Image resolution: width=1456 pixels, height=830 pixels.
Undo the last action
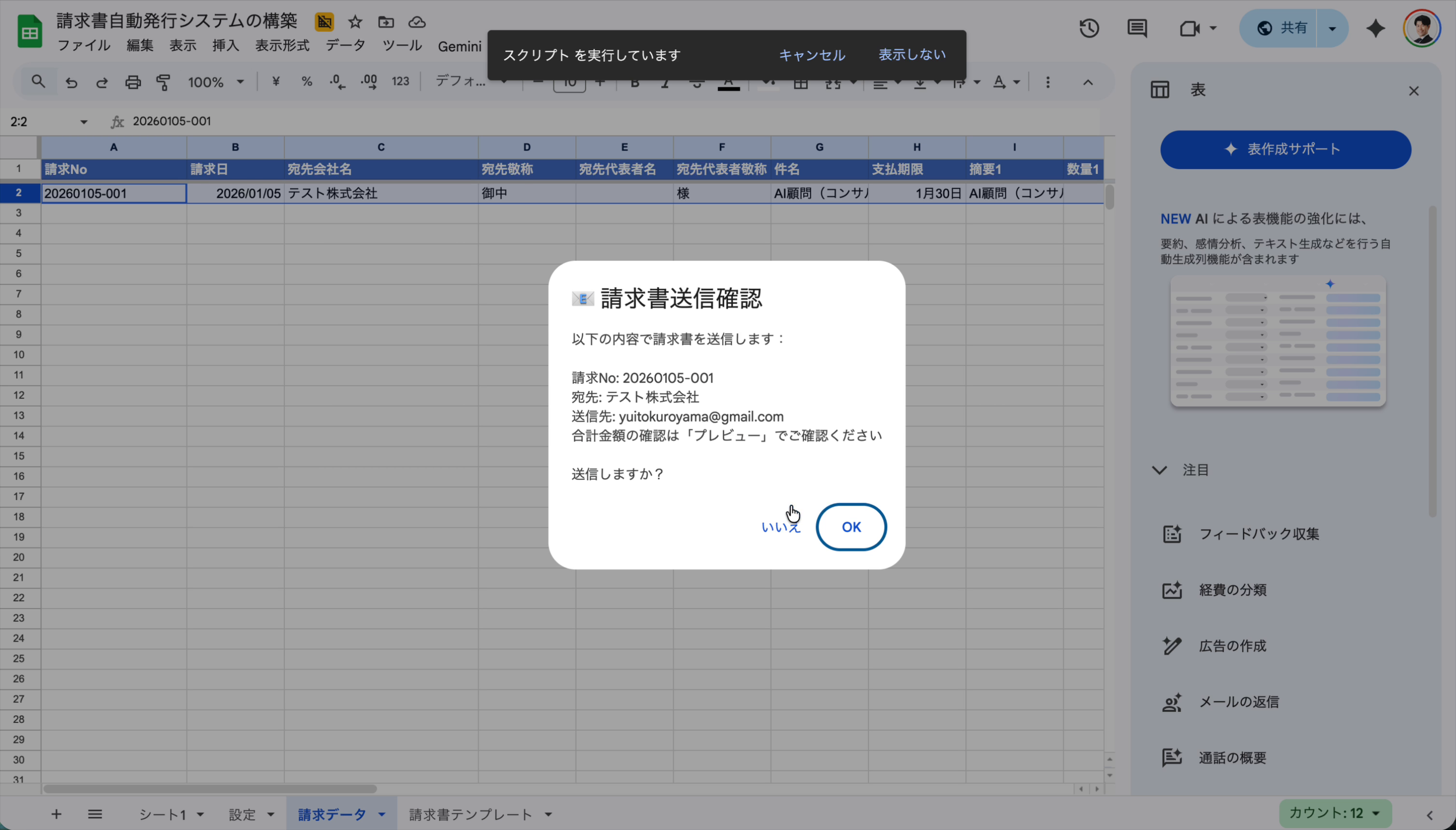pos(70,82)
